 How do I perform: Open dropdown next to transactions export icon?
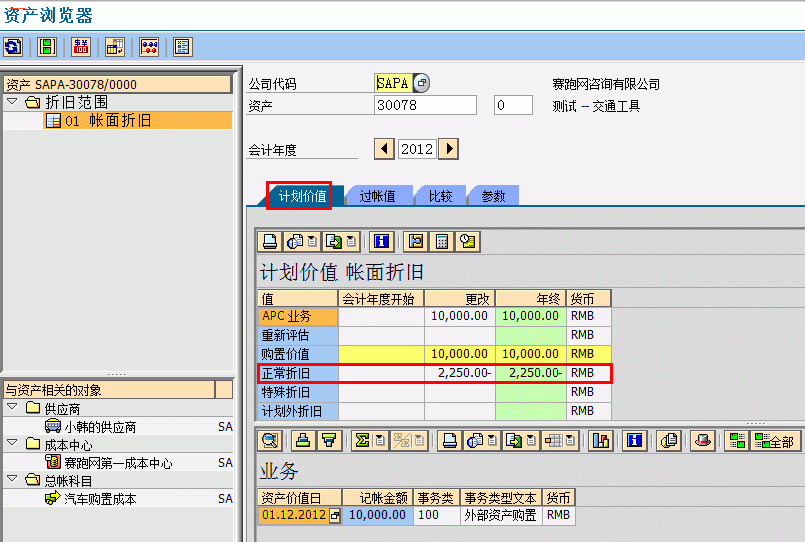pyautogui.click(x=531, y=440)
